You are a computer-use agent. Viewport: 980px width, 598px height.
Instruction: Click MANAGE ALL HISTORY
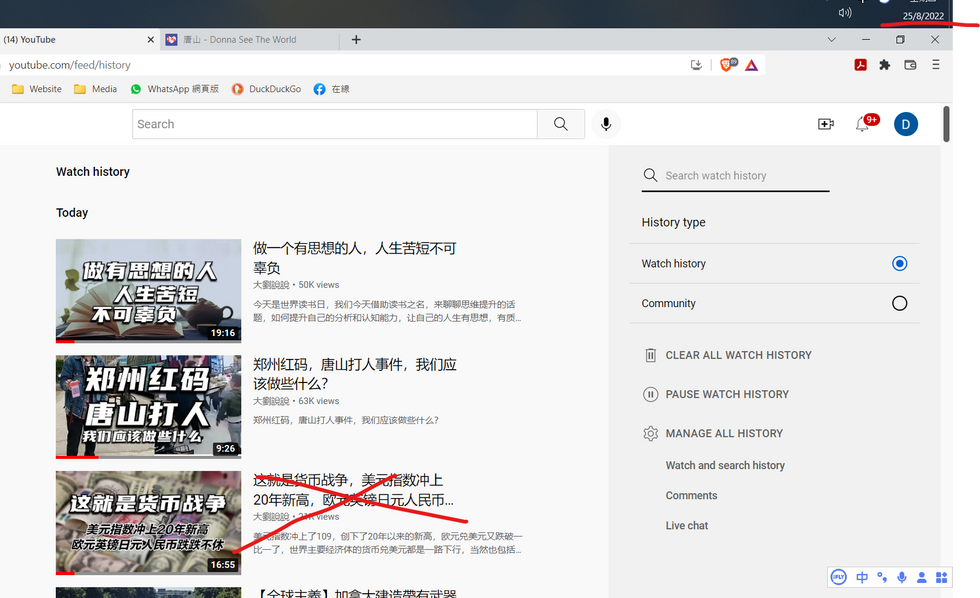[724, 433]
